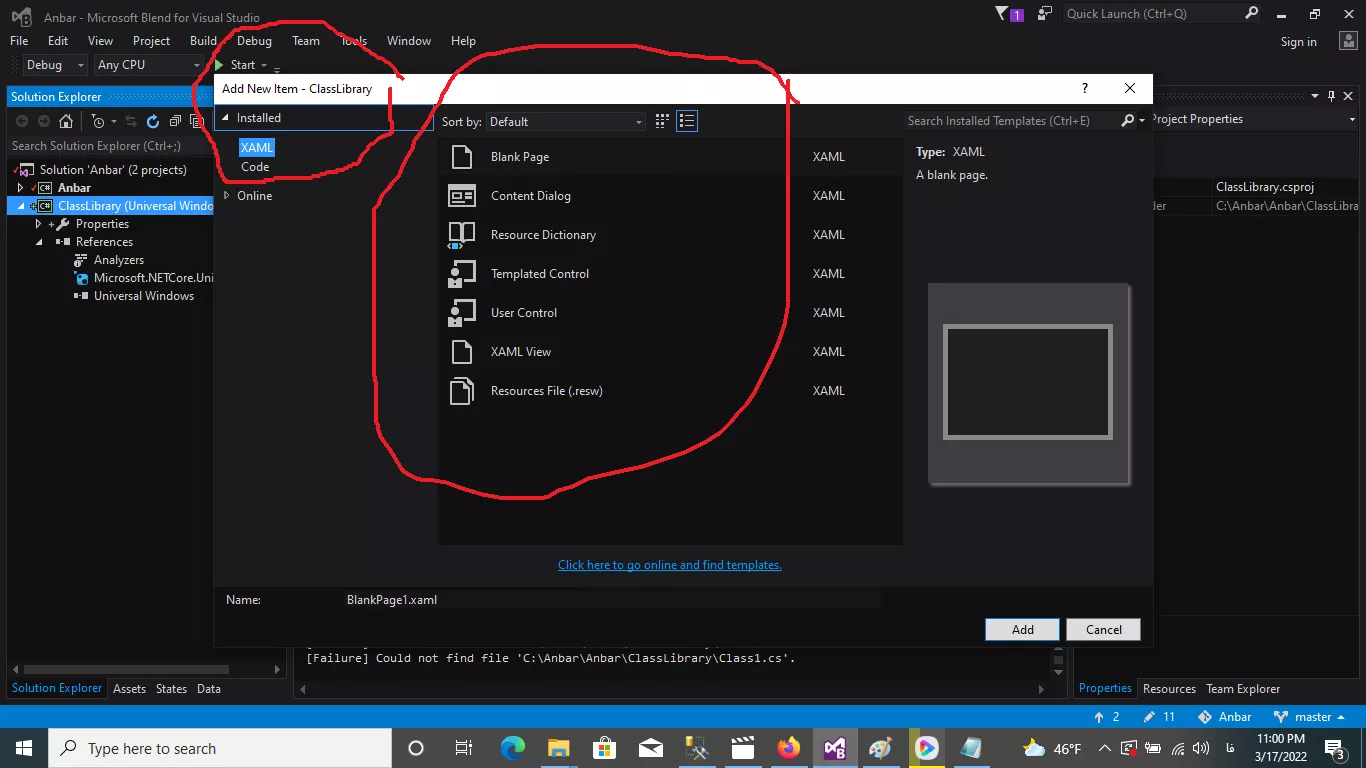Click Collapse All in Solution Explorer toolbar
This screenshot has height=768, width=1366.
pyautogui.click(x=175, y=121)
